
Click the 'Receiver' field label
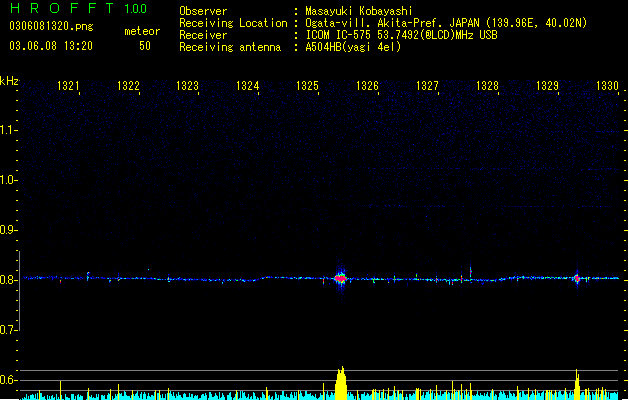pos(203,35)
